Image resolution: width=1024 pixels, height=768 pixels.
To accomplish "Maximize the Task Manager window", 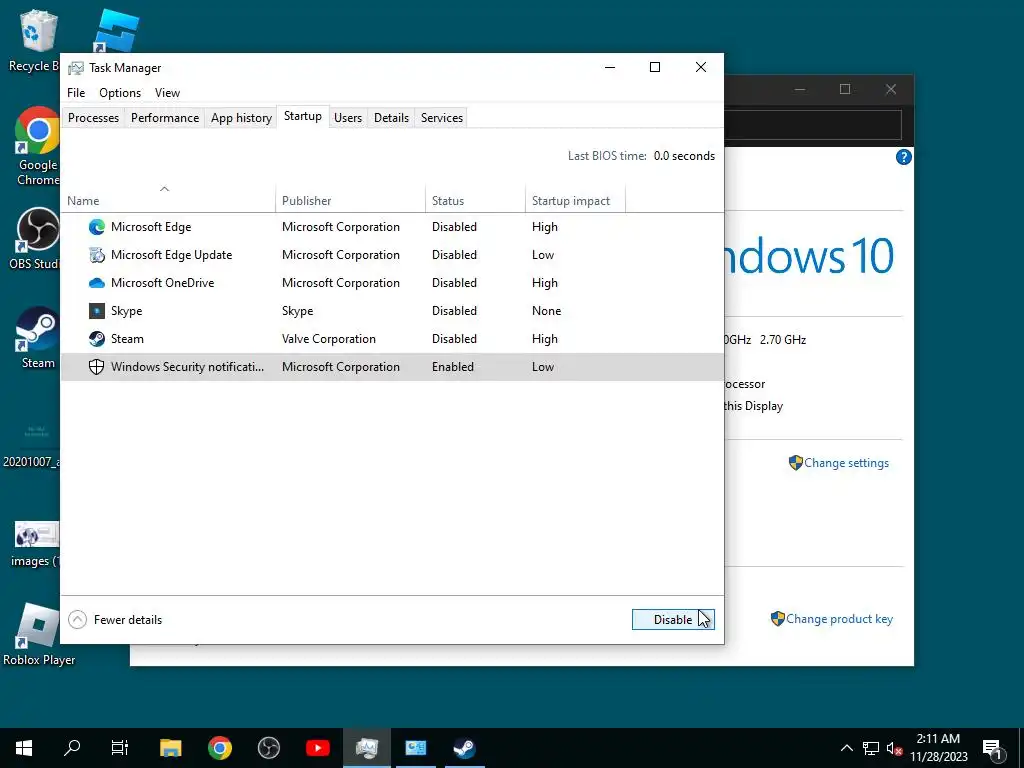I will (x=655, y=67).
